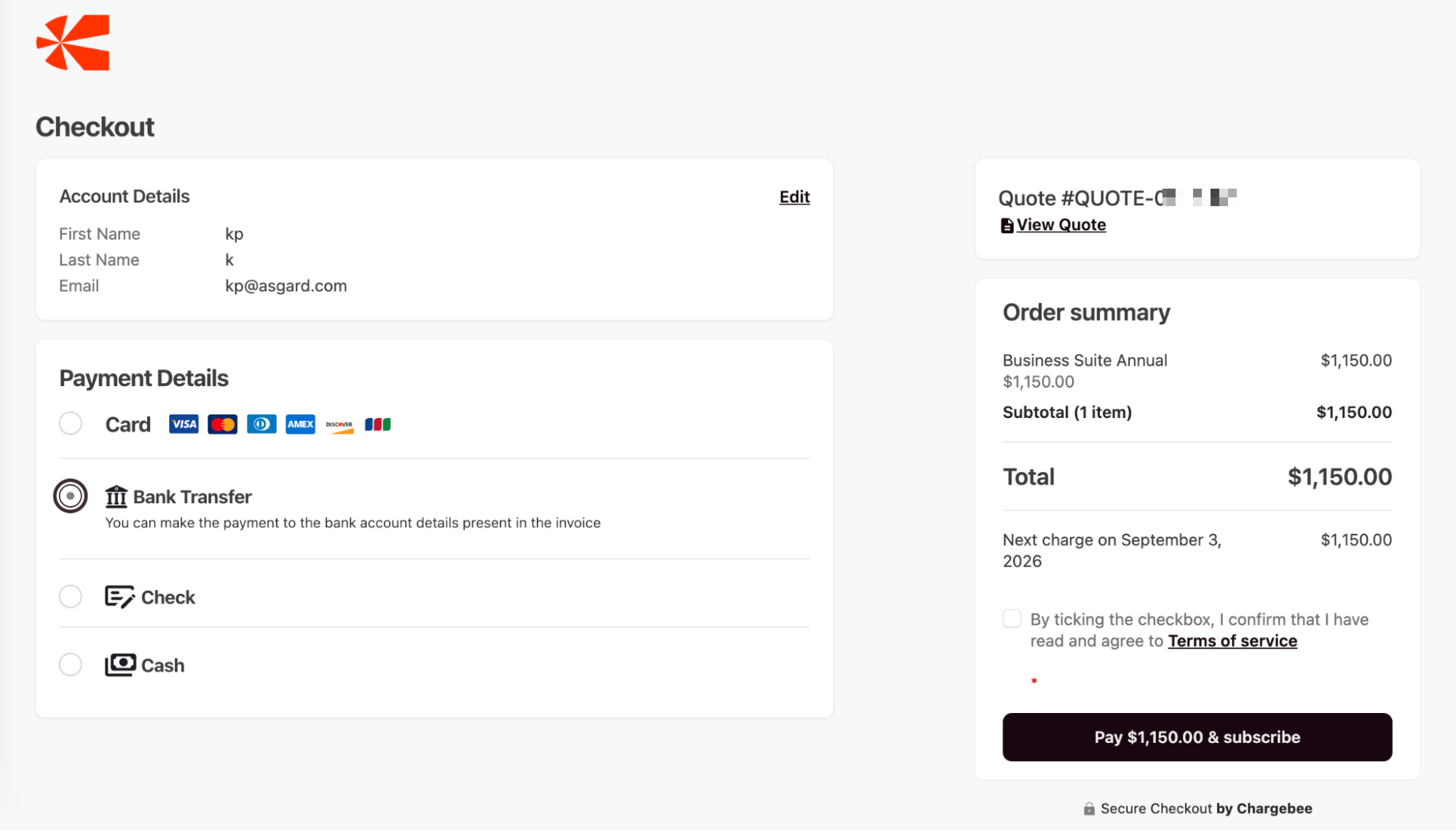Open the View Quote link

(1060, 225)
